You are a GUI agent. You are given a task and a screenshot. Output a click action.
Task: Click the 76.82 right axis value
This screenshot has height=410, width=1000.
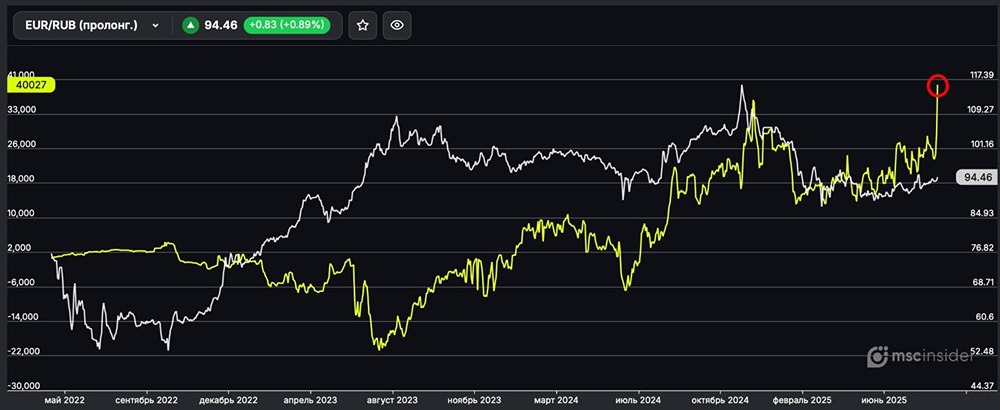(983, 247)
